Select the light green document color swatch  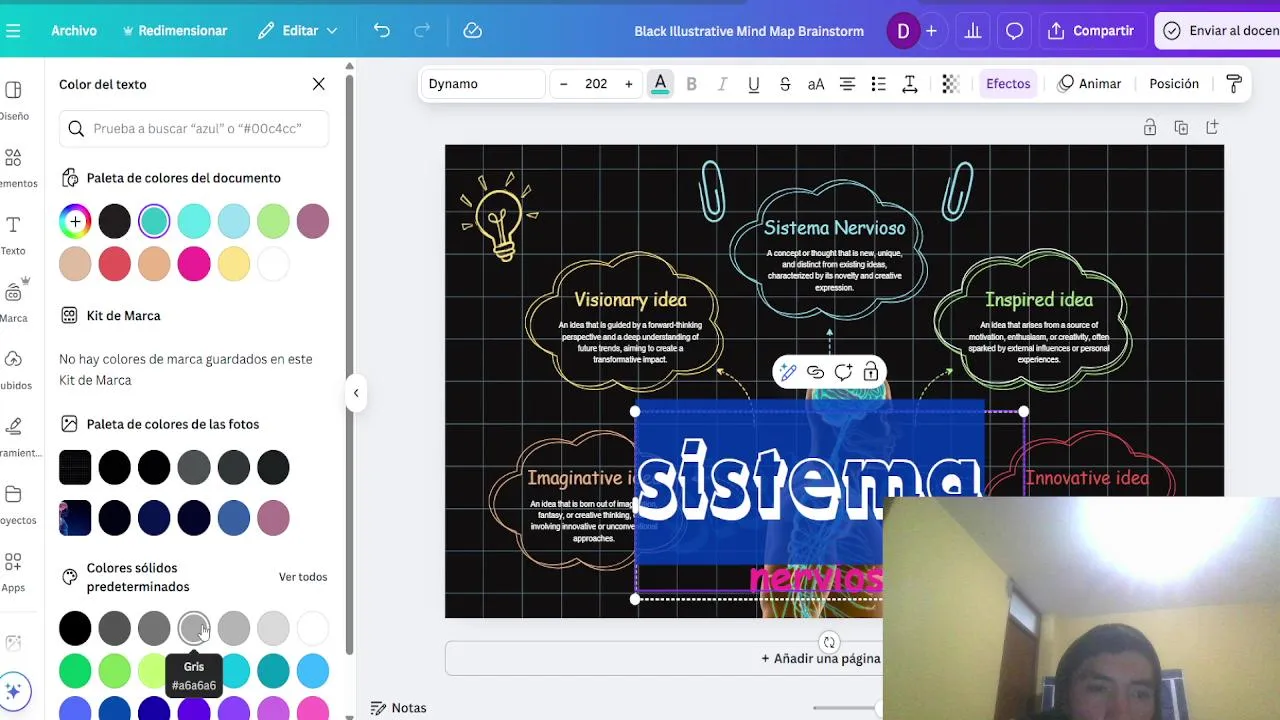(x=273, y=221)
